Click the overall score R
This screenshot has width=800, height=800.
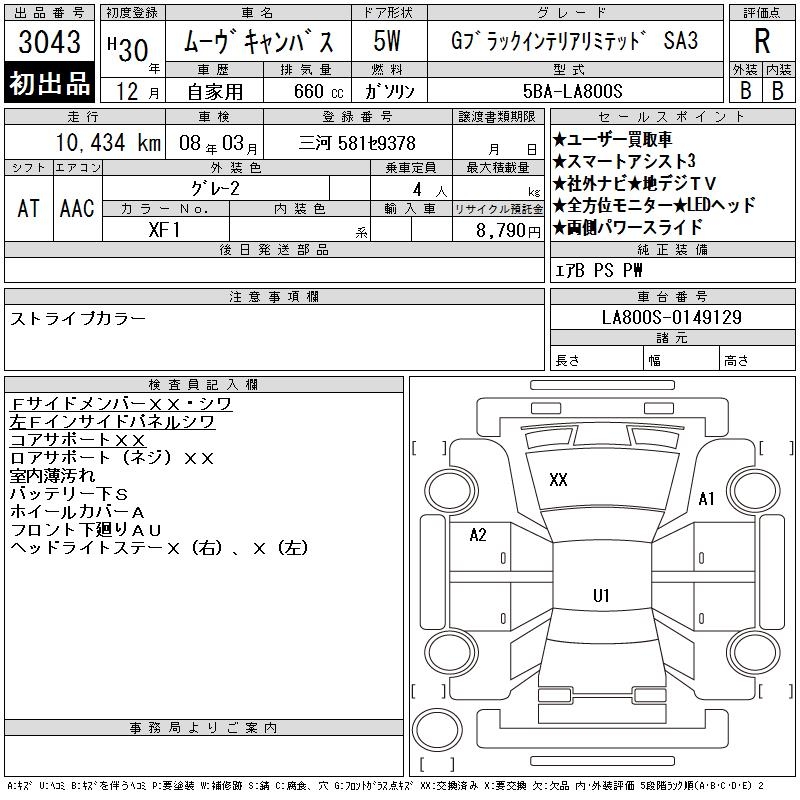[x=762, y=41]
